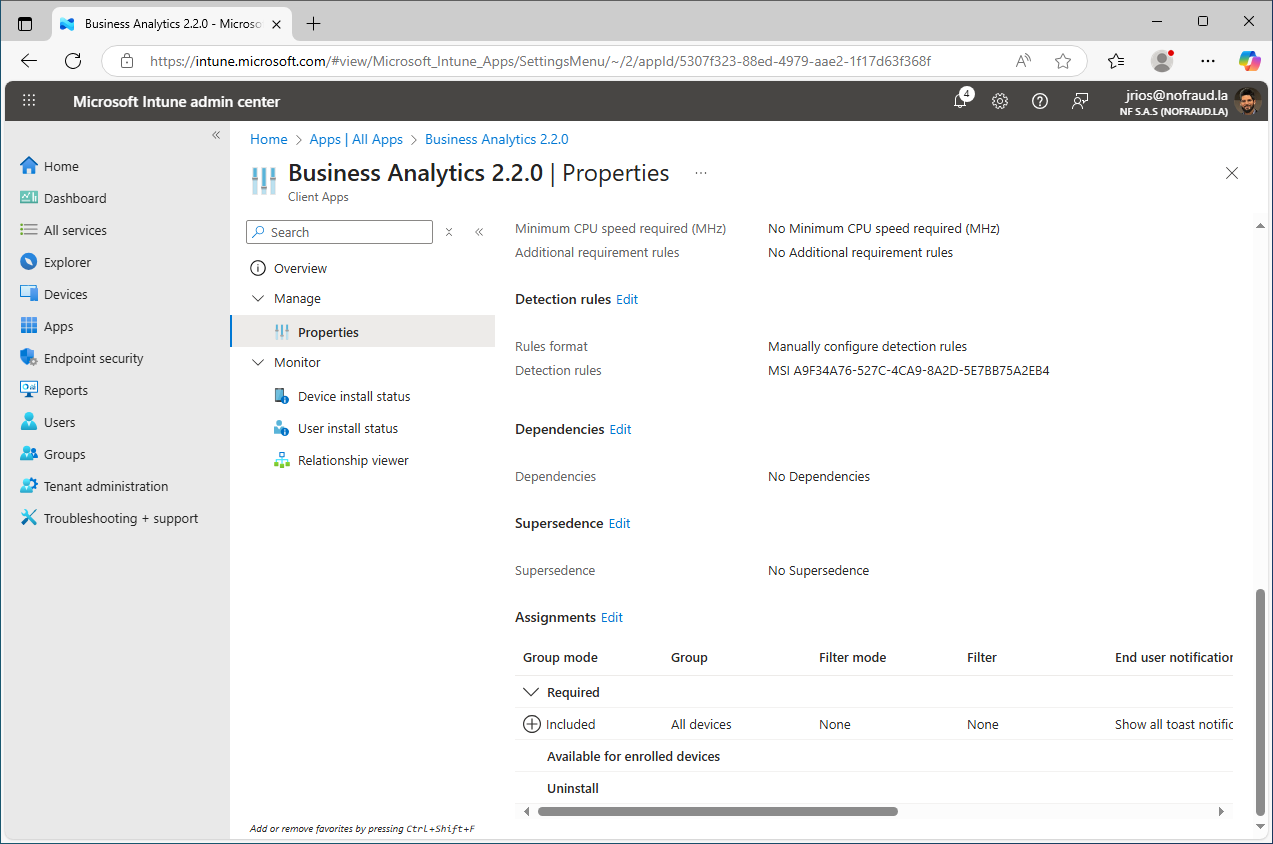
Task: Open settings gear in Intune header
Action: [x=1000, y=101]
